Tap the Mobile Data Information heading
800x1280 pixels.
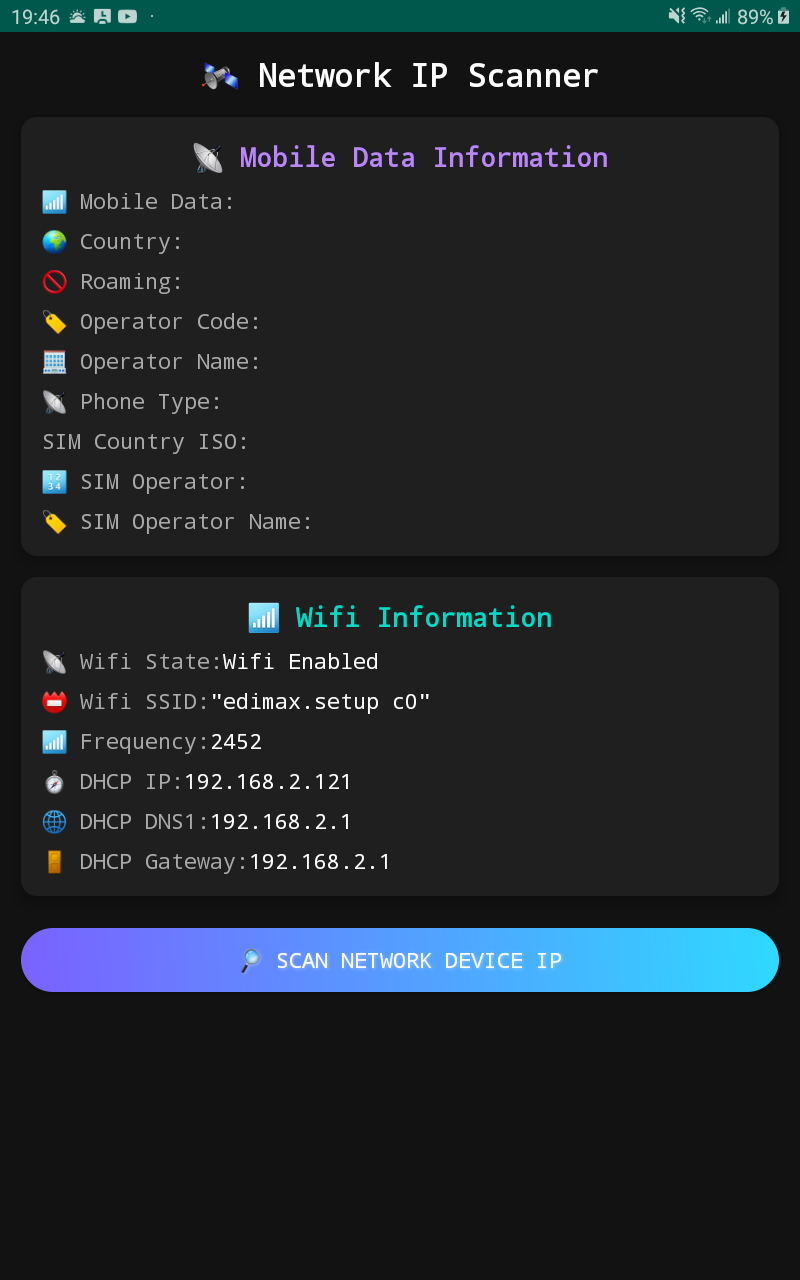(424, 158)
